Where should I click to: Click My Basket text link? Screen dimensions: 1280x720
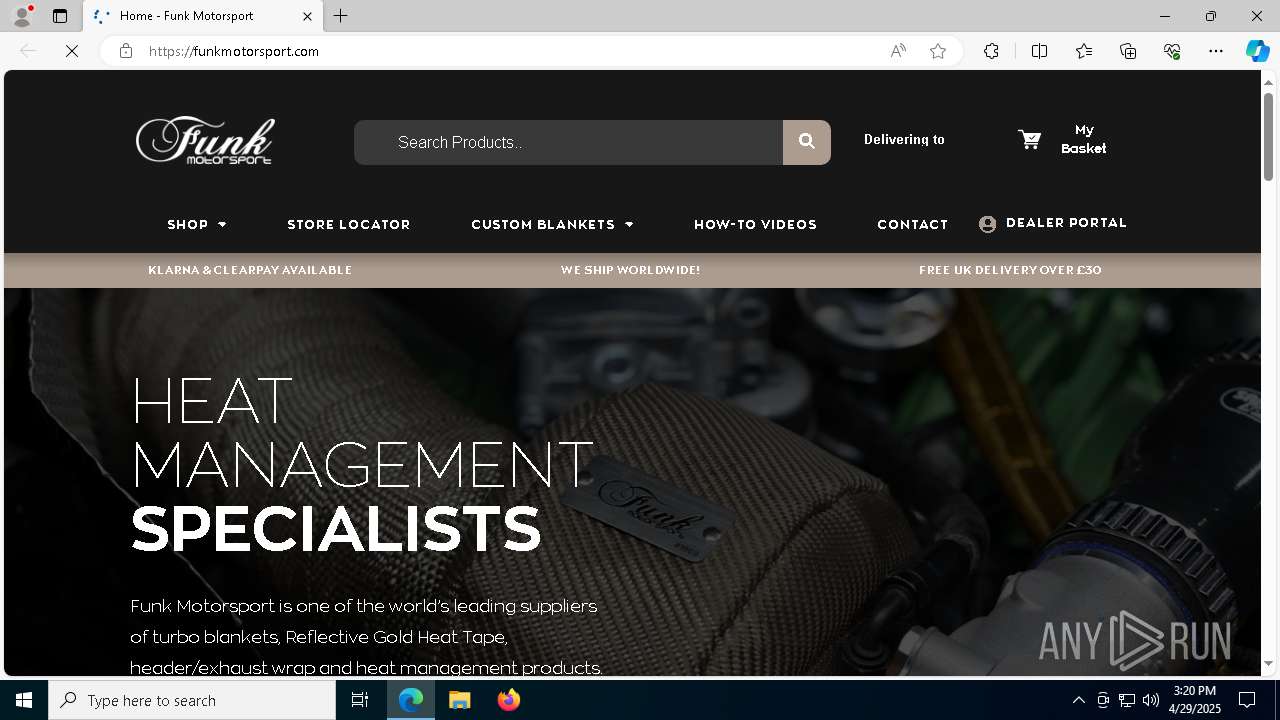click(1084, 139)
